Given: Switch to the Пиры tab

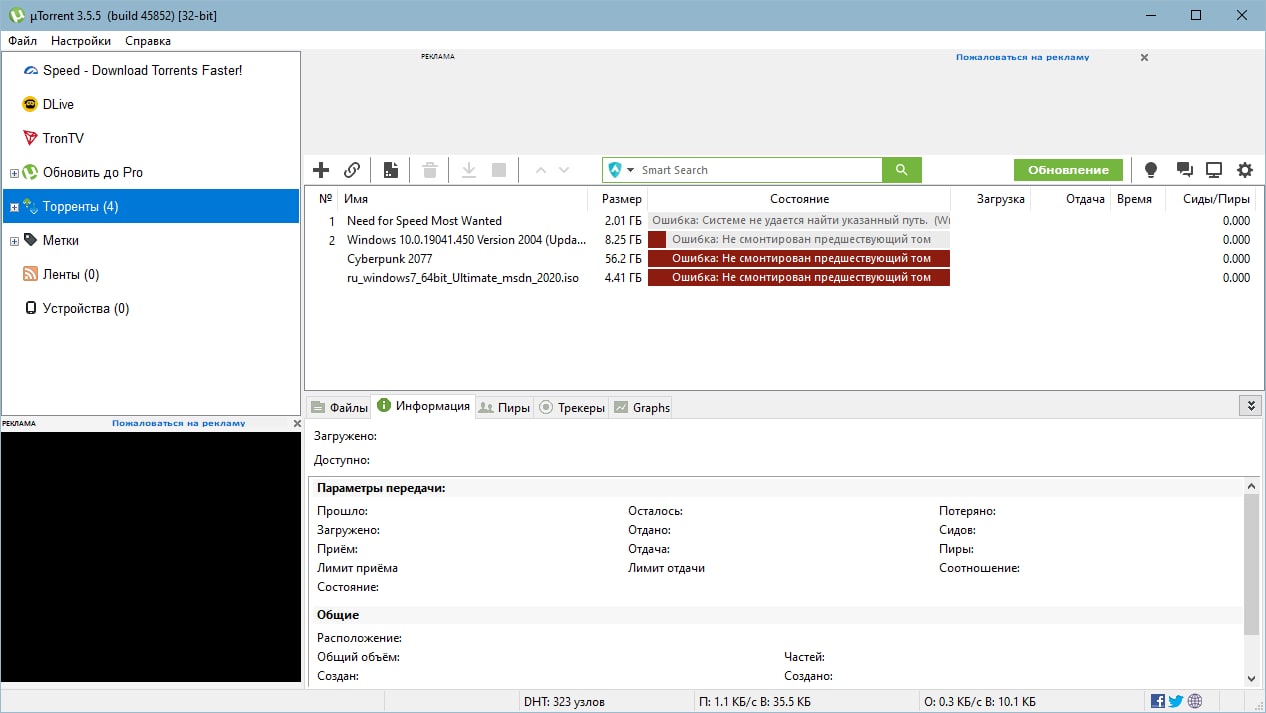Looking at the screenshot, I should click(504, 407).
